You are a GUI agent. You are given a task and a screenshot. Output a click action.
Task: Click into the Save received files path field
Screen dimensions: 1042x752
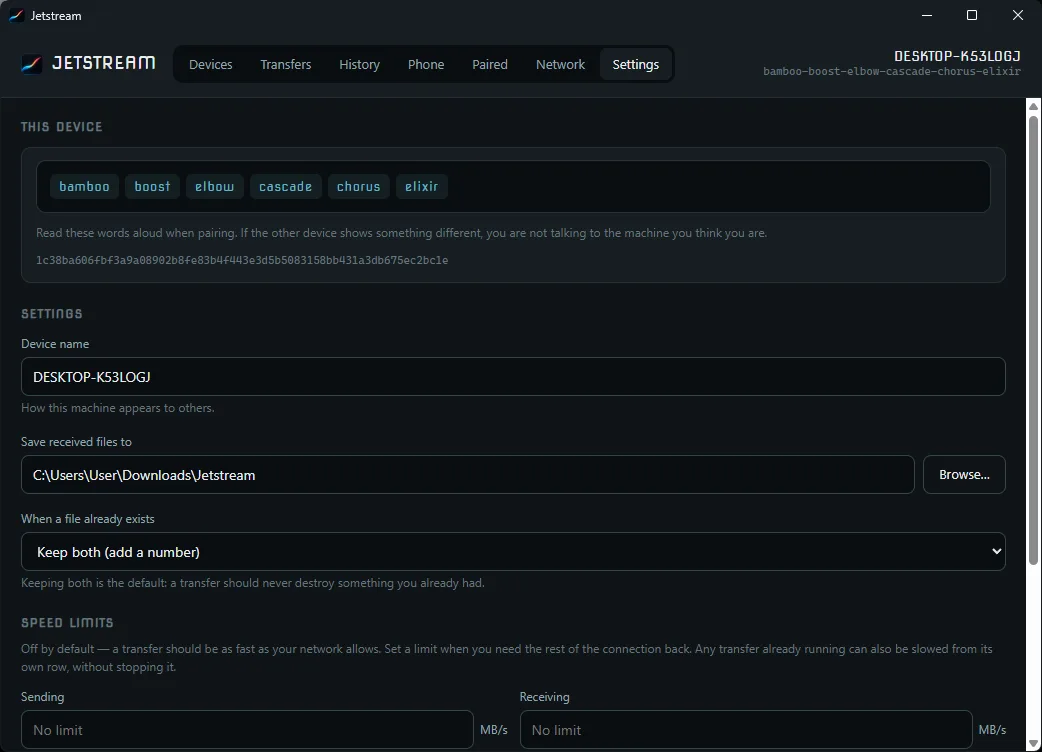(468, 474)
